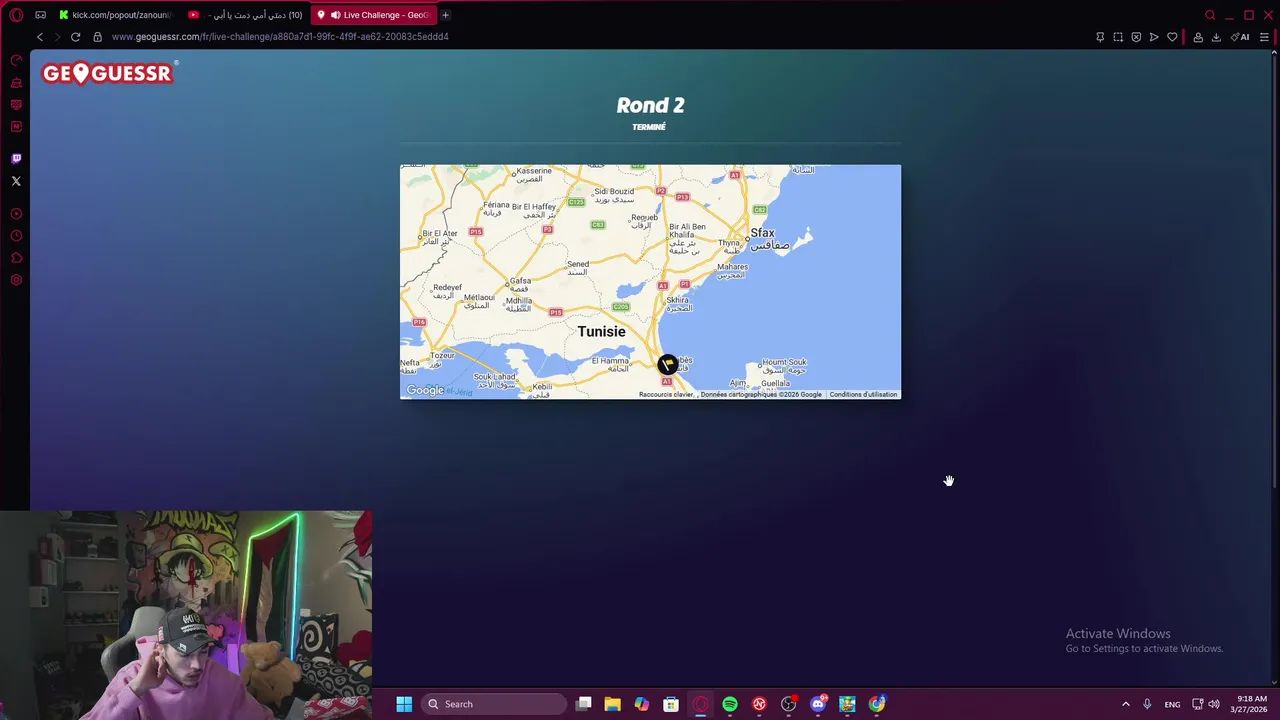1280x720 pixels.
Task: Open 'Conditions d'utilisation' link on the map
Action: 863,394
